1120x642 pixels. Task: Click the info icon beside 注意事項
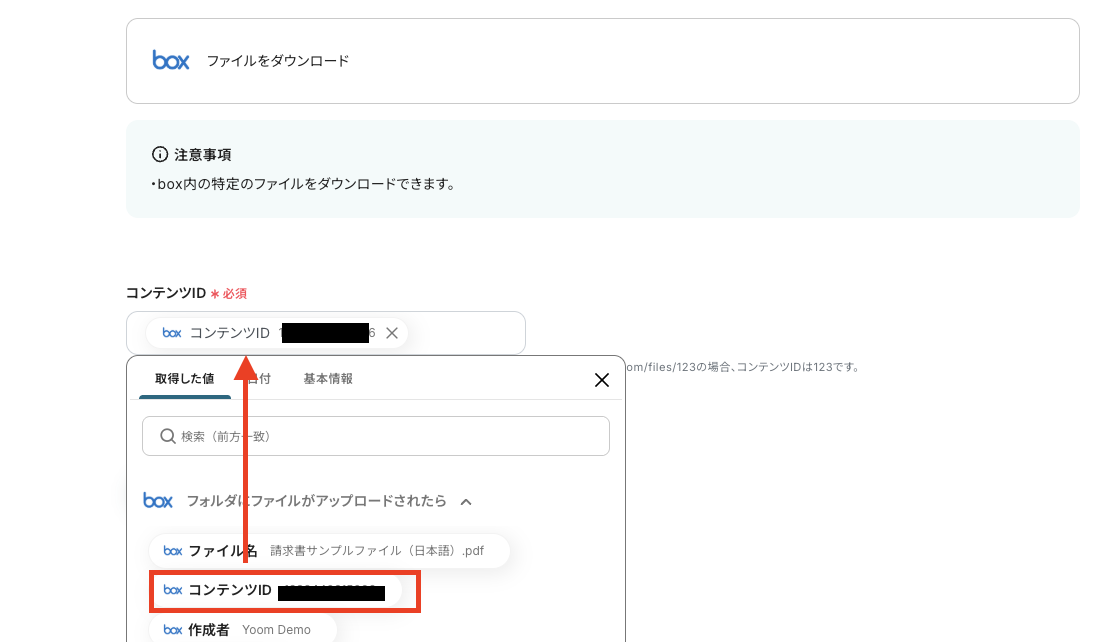point(159,154)
